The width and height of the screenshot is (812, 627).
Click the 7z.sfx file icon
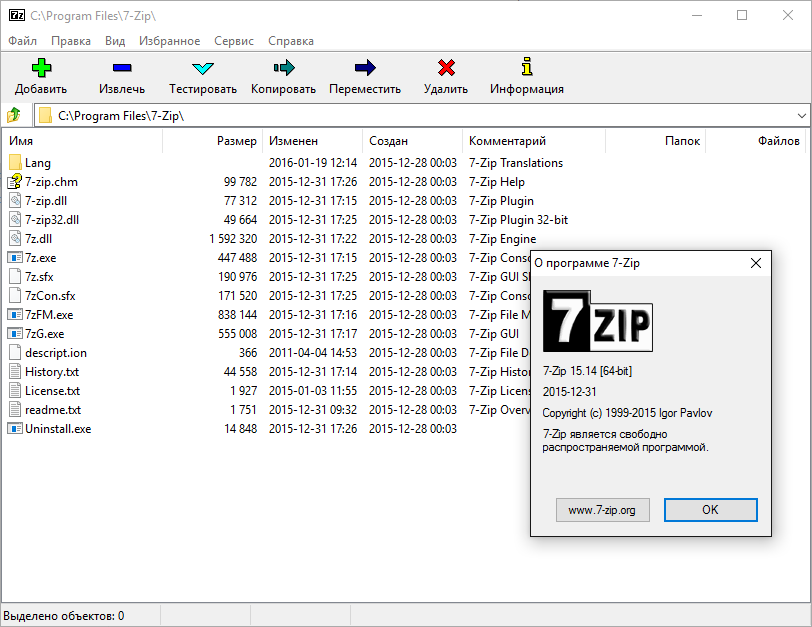point(15,276)
